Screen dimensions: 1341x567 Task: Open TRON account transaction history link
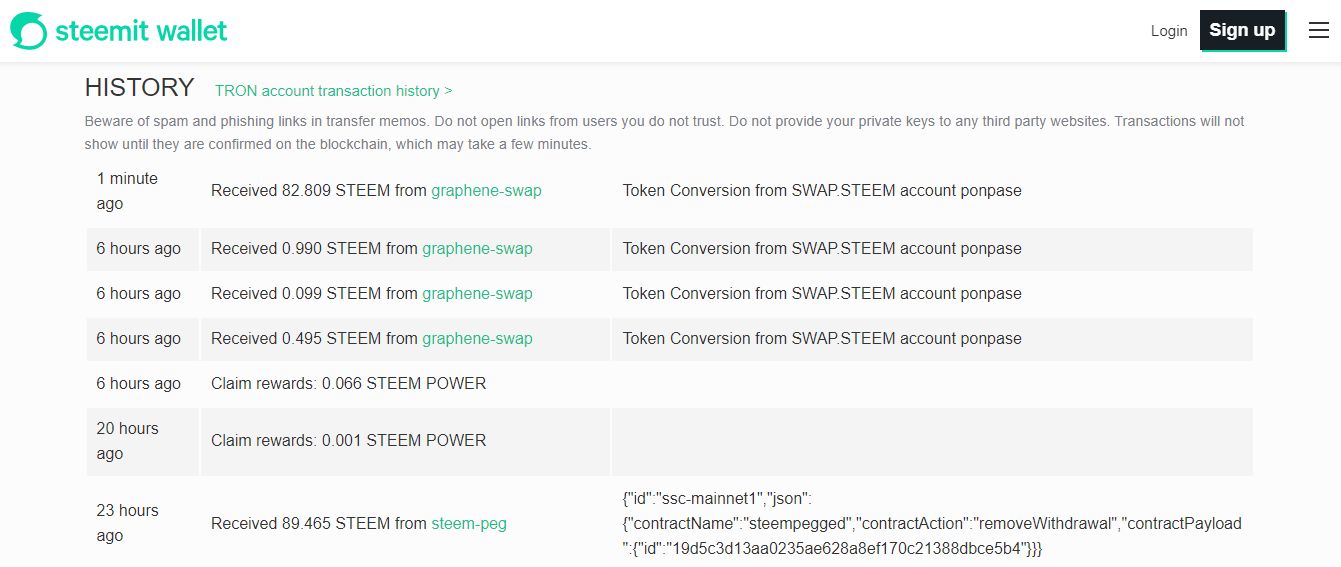coord(334,91)
